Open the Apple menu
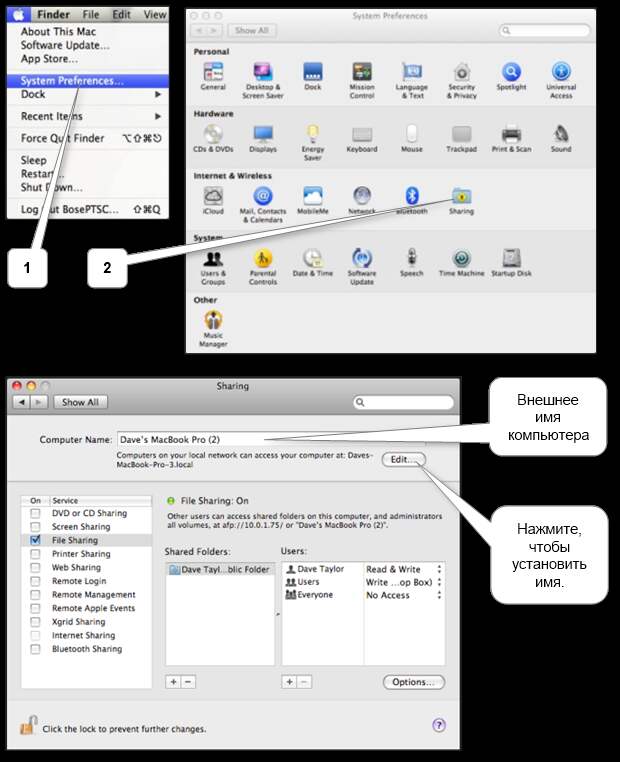620x762 pixels. pyautogui.click(x=19, y=15)
